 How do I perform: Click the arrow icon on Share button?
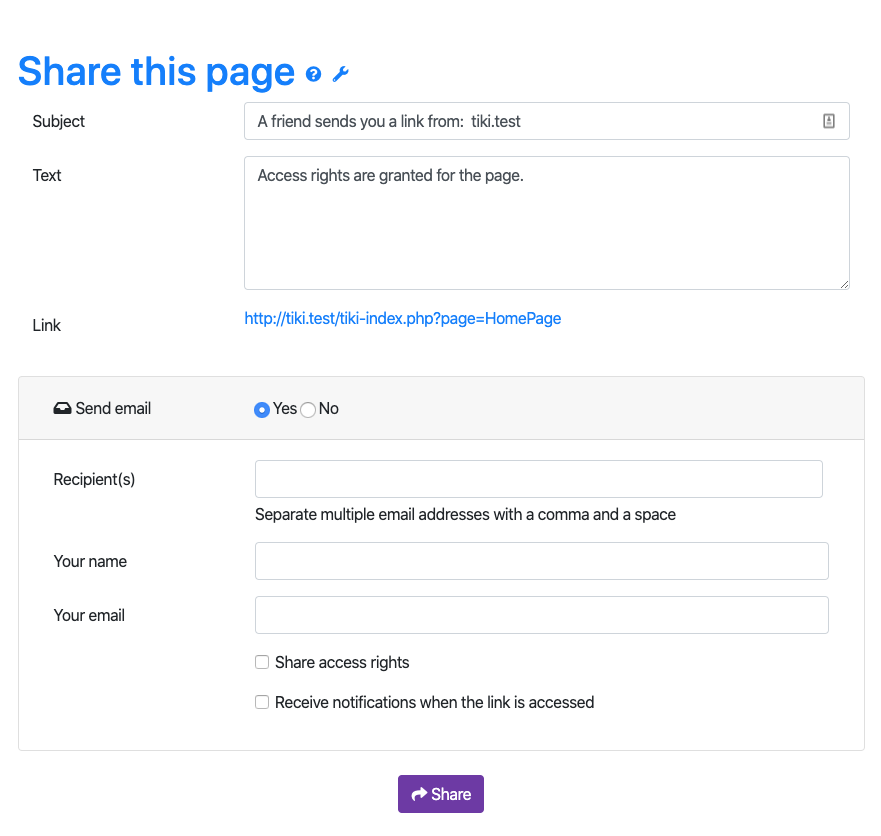pyautogui.click(x=419, y=794)
